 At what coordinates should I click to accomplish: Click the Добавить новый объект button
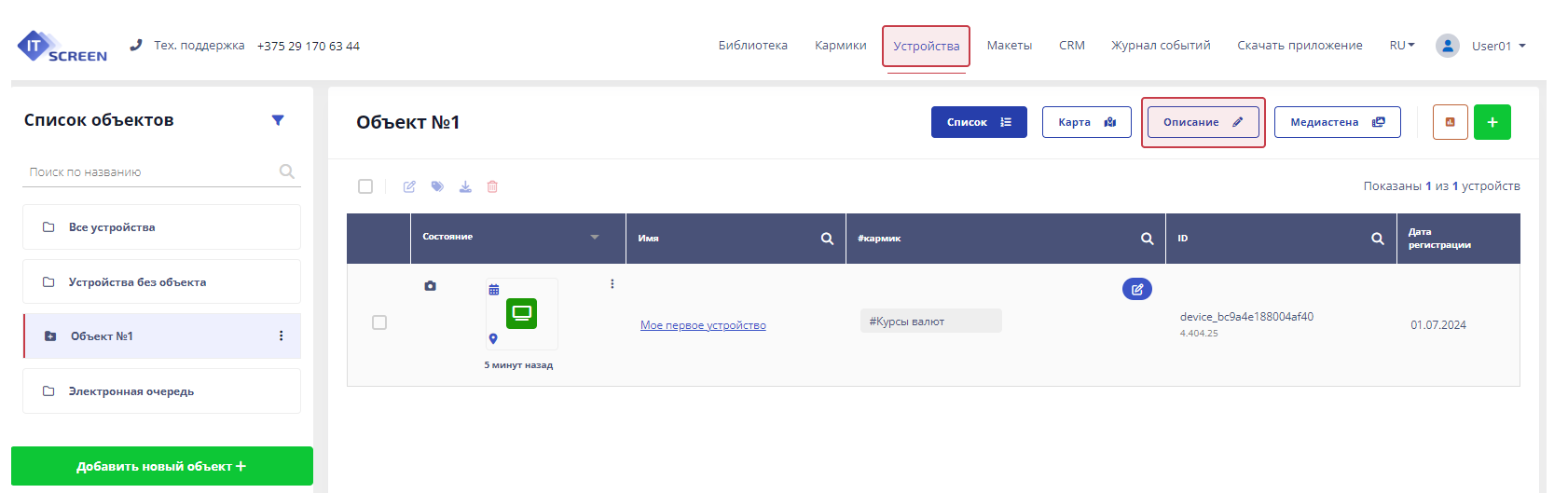coord(161,466)
